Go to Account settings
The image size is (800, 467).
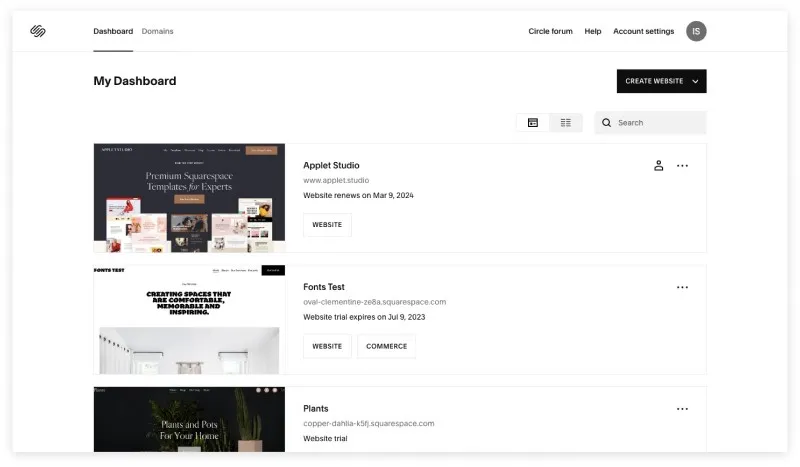643,31
